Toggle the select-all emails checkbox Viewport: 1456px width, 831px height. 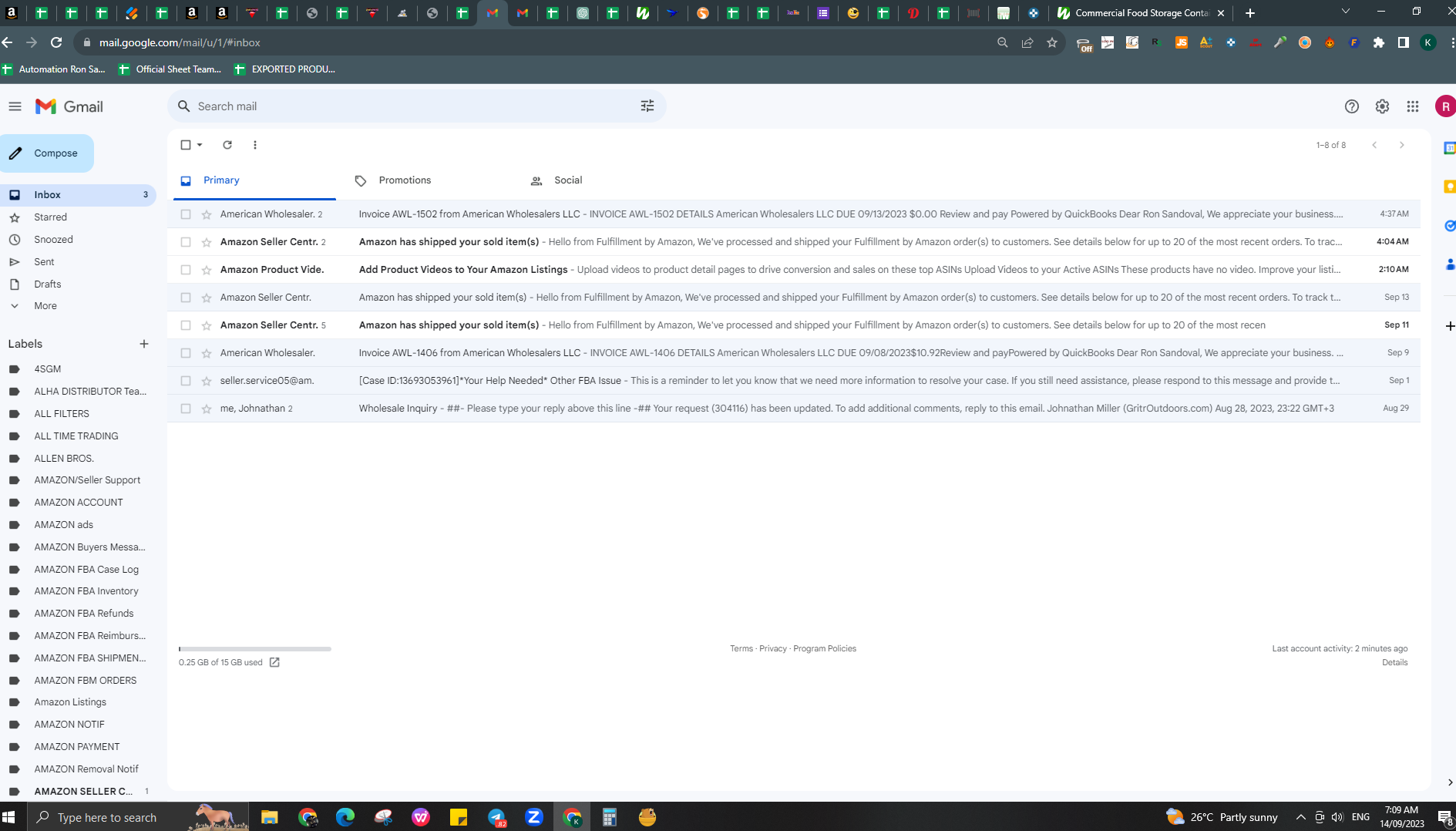[186, 145]
